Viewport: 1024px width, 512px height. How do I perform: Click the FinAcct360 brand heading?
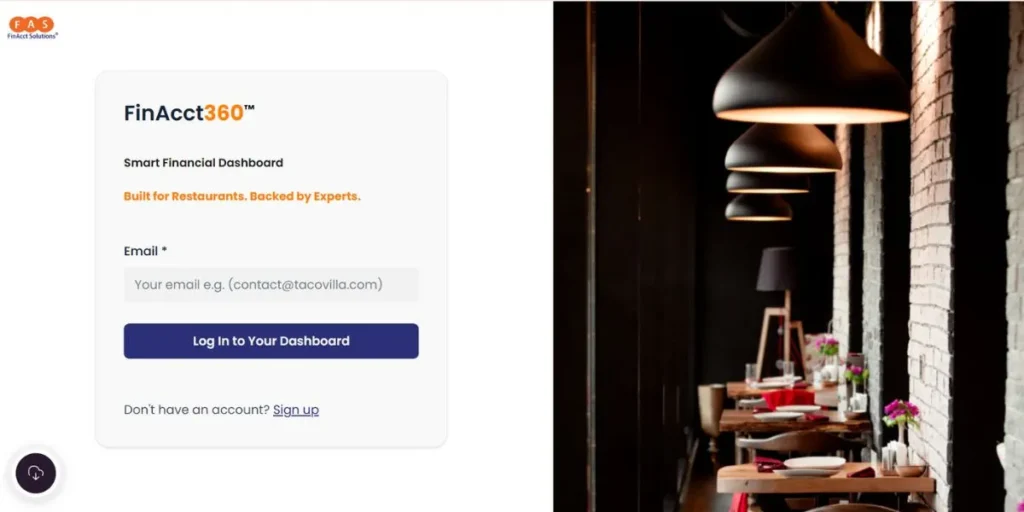pyautogui.click(x=189, y=113)
